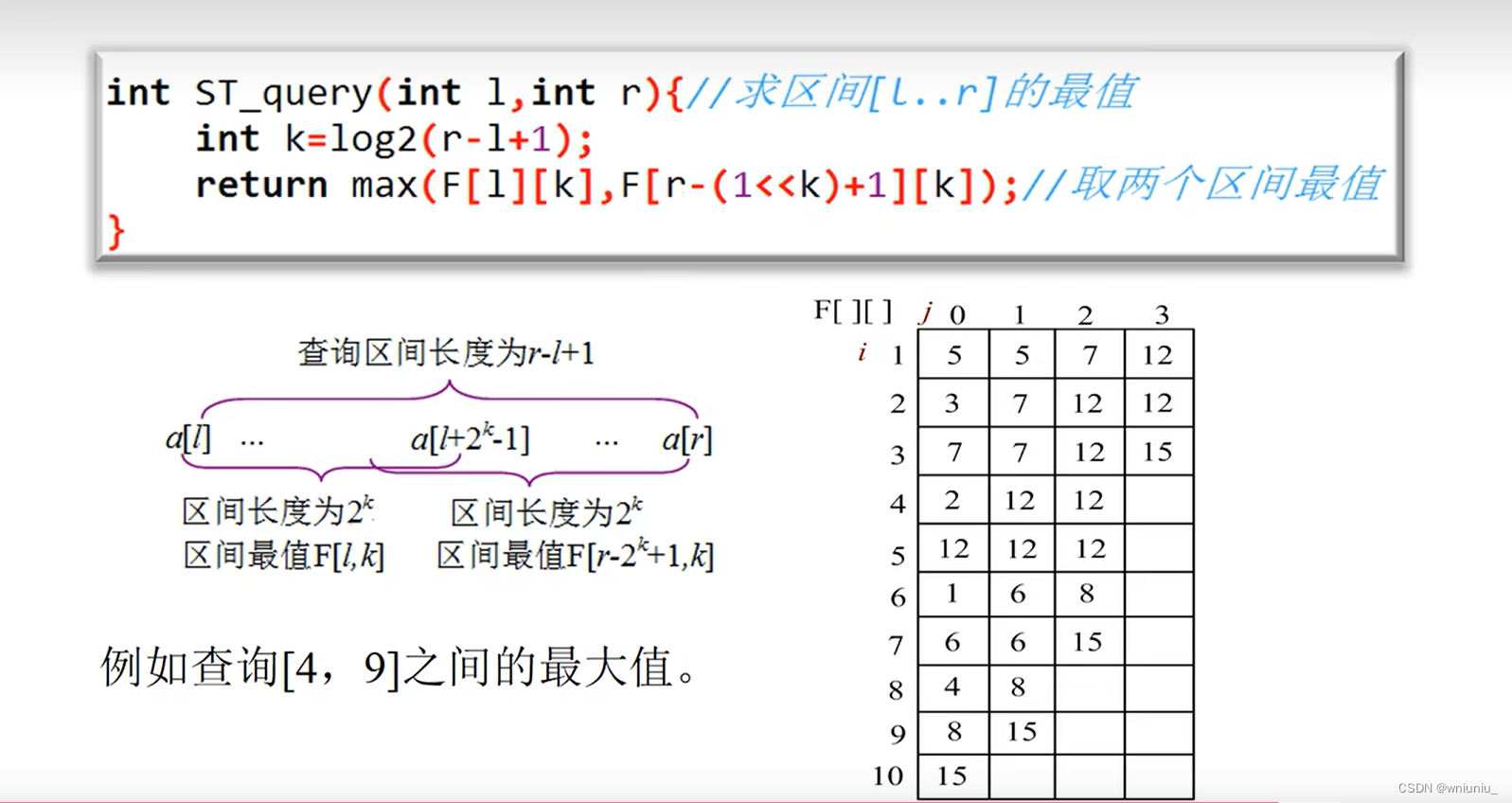Click the 'a[r]' term in the diagram
The image size is (1512, 803).
pyautogui.click(x=687, y=439)
